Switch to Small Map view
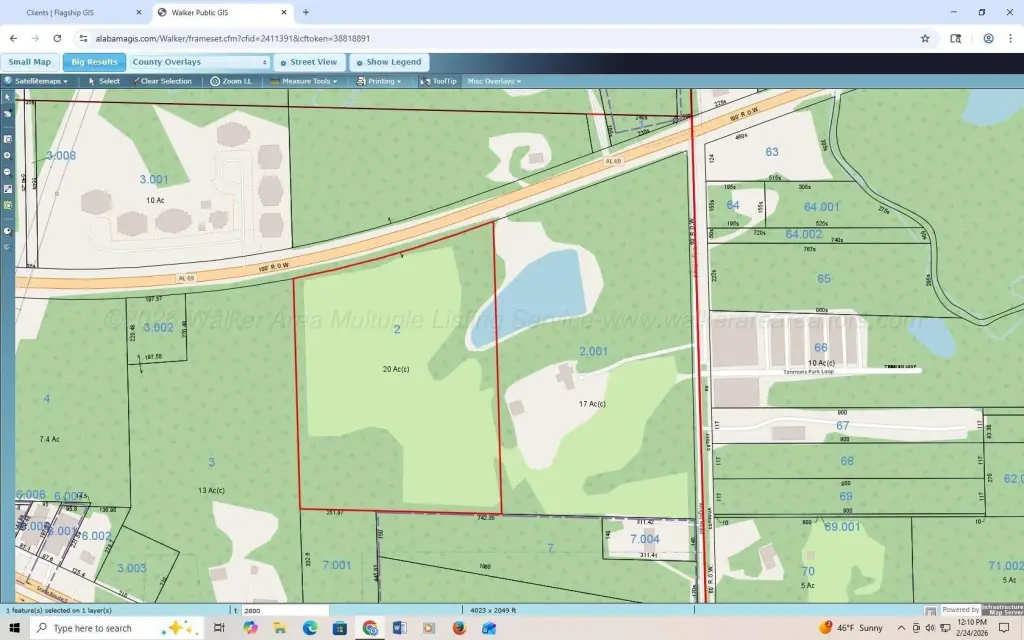This screenshot has width=1024, height=640. [30, 62]
